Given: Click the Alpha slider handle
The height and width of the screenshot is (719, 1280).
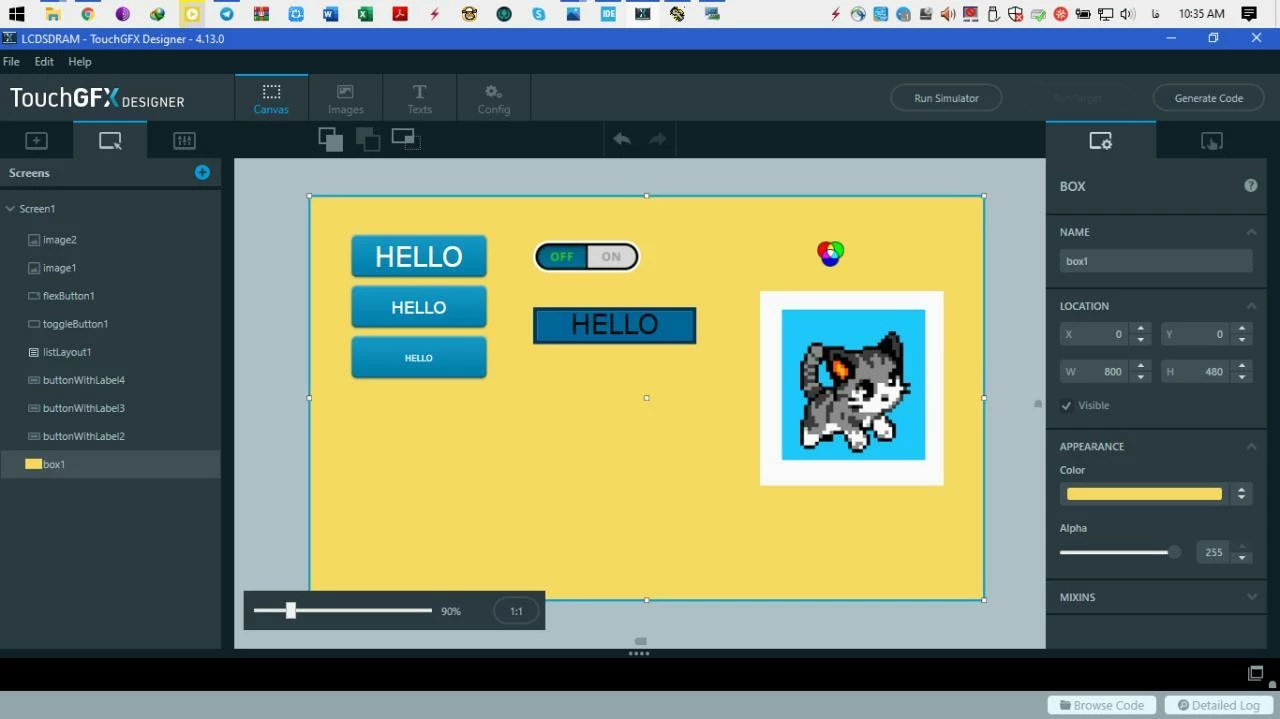Looking at the screenshot, I should pyautogui.click(x=1174, y=552).
